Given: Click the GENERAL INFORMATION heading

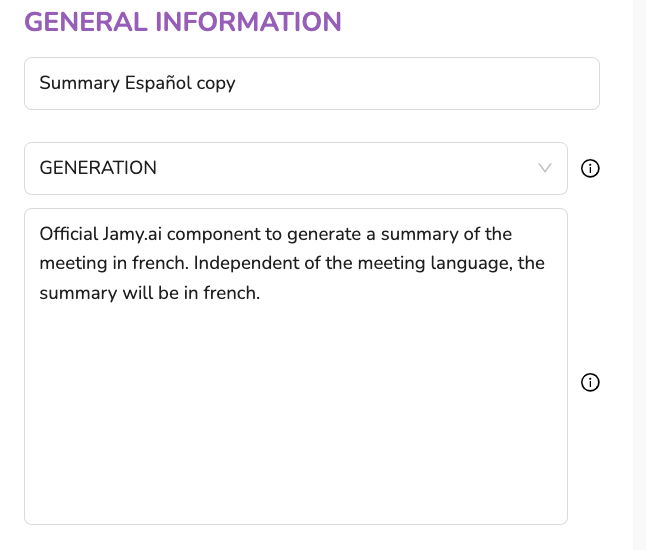Looking at the screenshot, I should point(183,21).
